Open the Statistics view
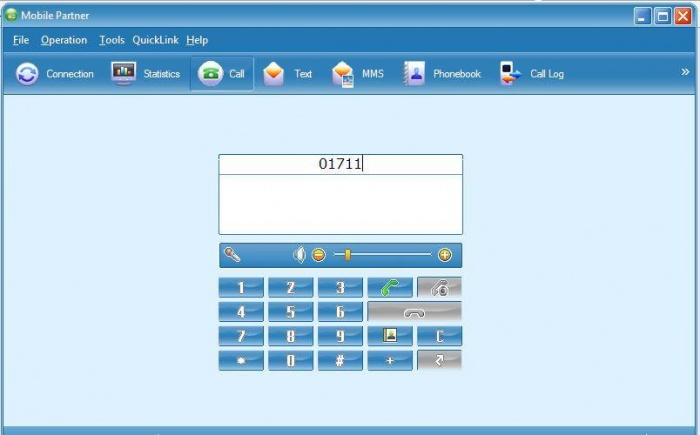 pyautogui.click(x=146, y=74)
